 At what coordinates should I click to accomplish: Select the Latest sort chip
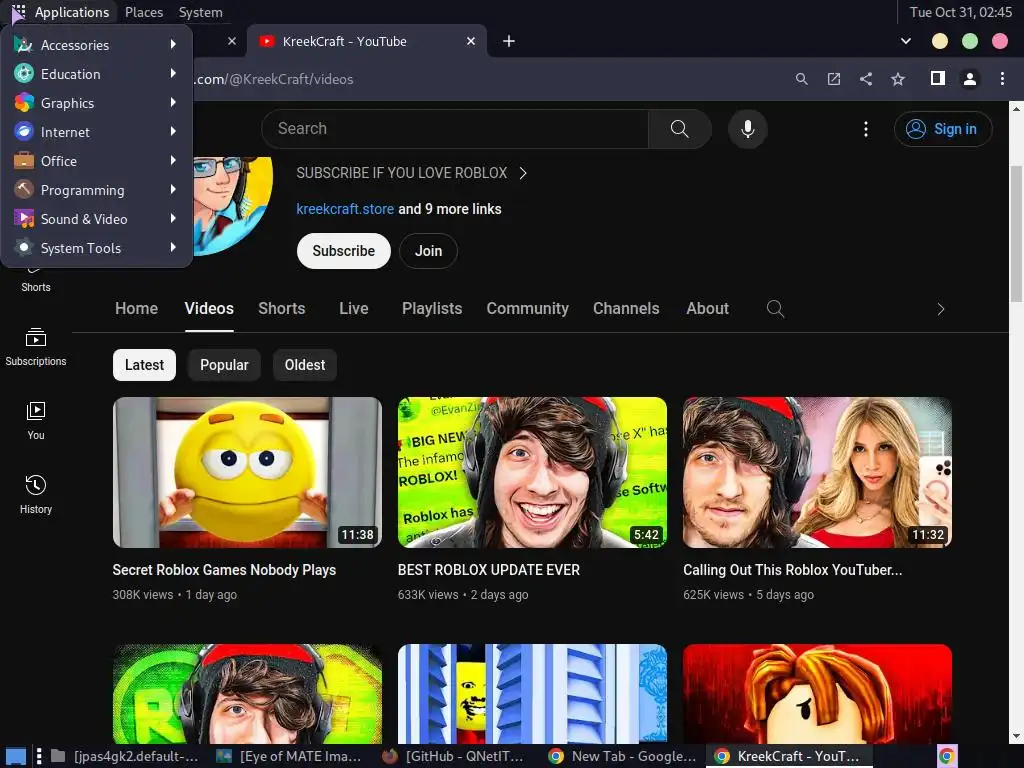pos(144,364)
